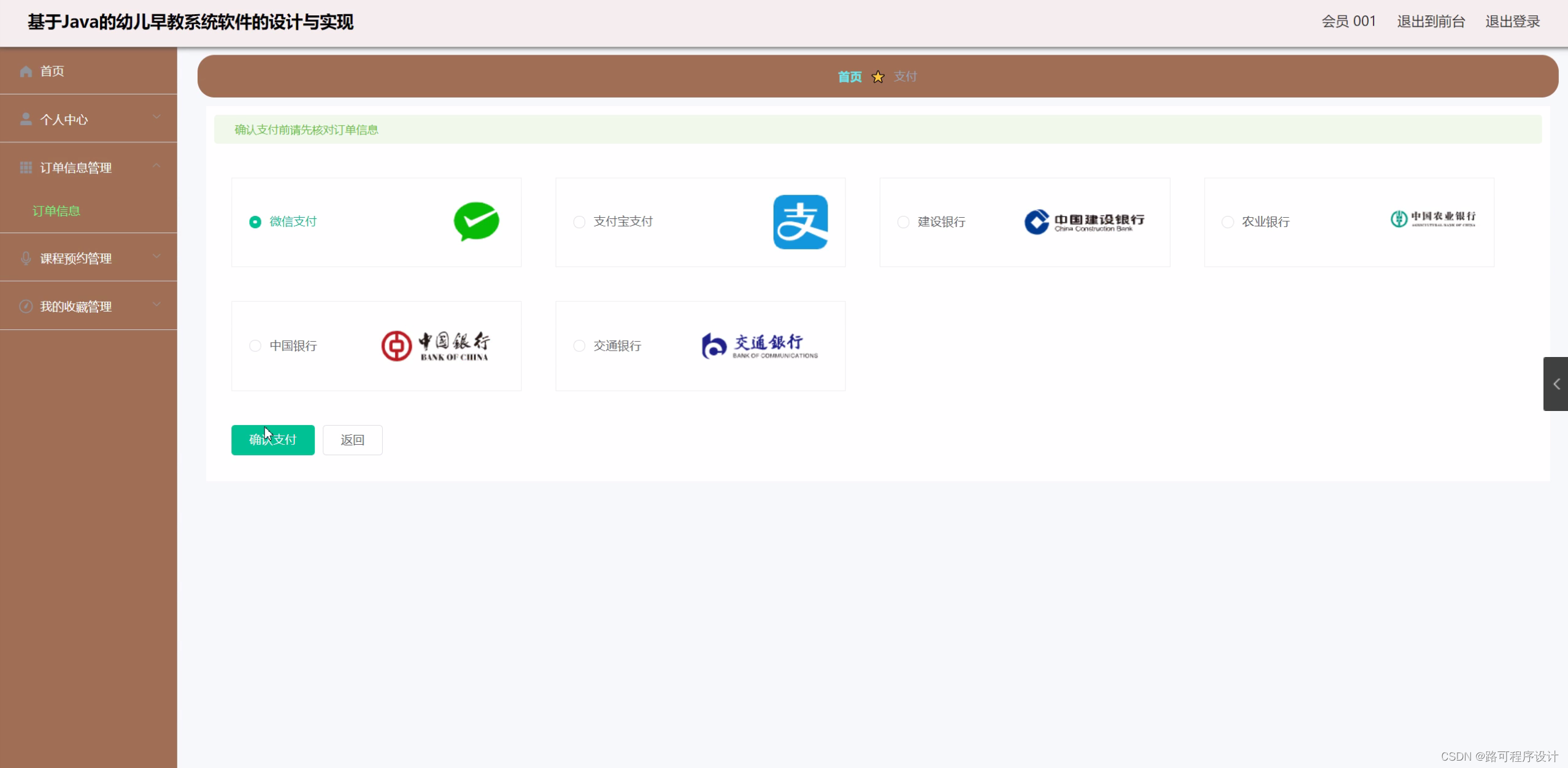Click the Bank of China logo
The height and width of the screenshot is (768, 1568).
pos(436,346)
